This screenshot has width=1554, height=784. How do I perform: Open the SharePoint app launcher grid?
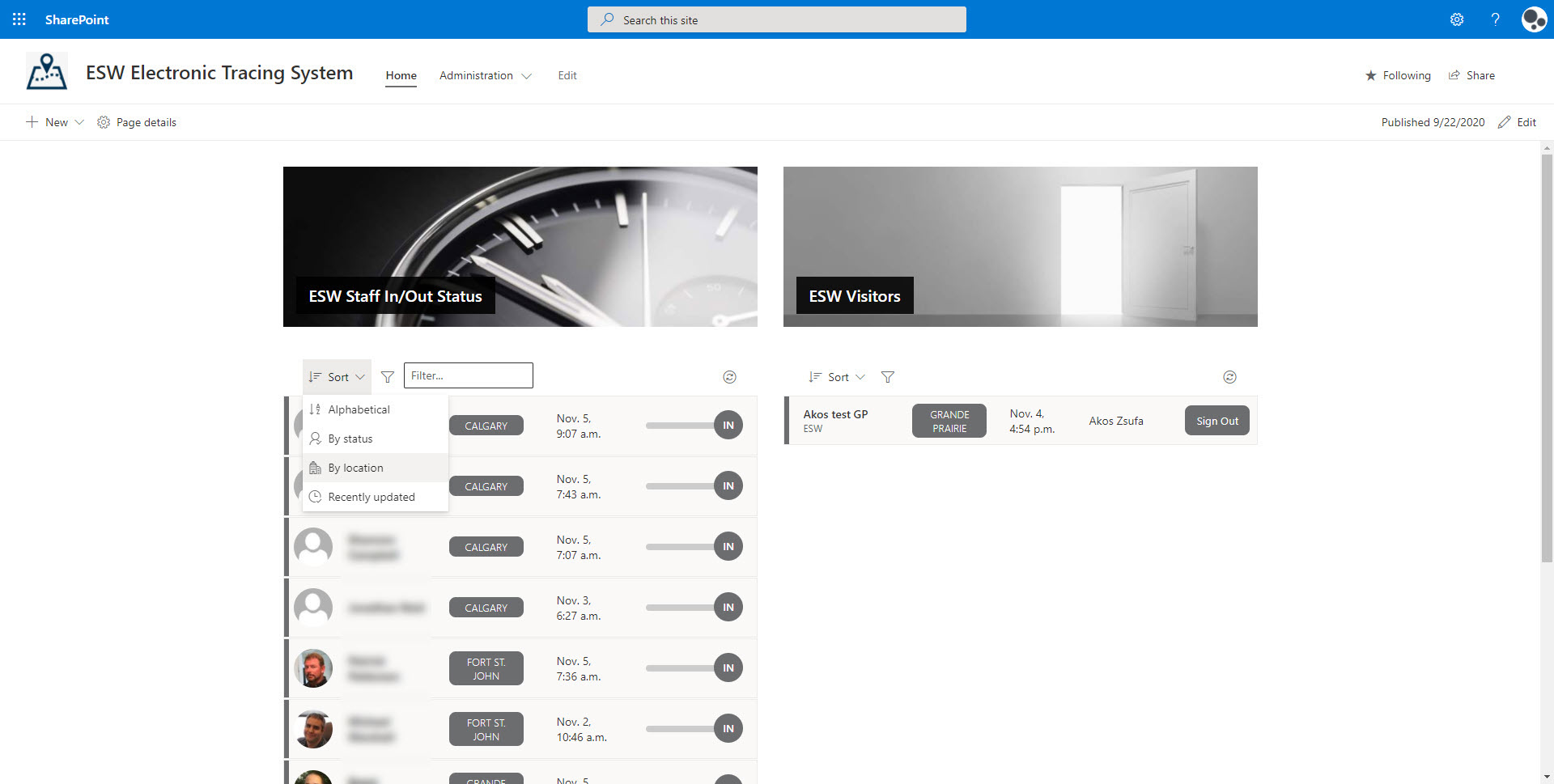tap(19, 19)
